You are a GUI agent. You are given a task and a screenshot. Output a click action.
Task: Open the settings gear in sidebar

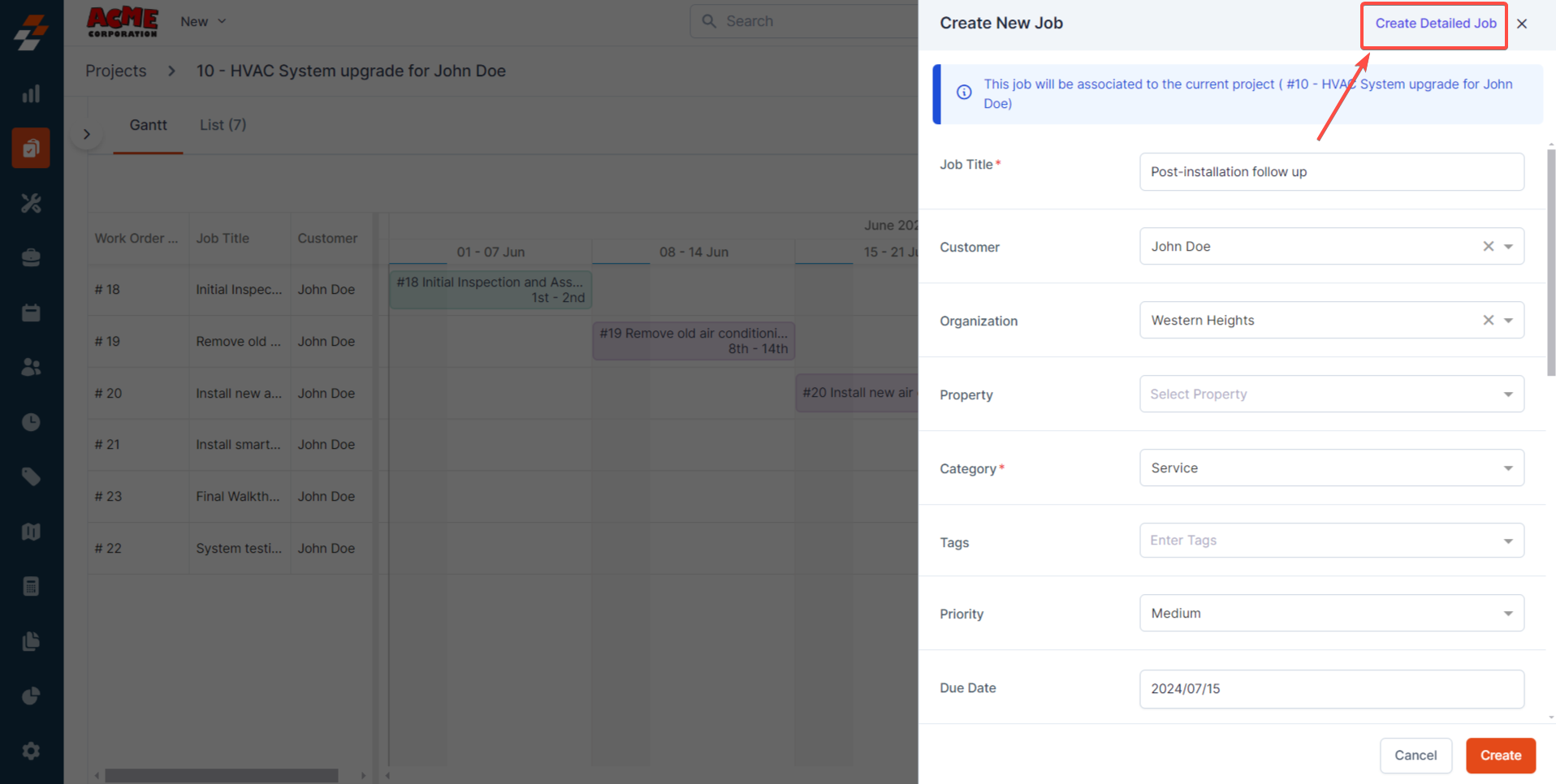31,751
